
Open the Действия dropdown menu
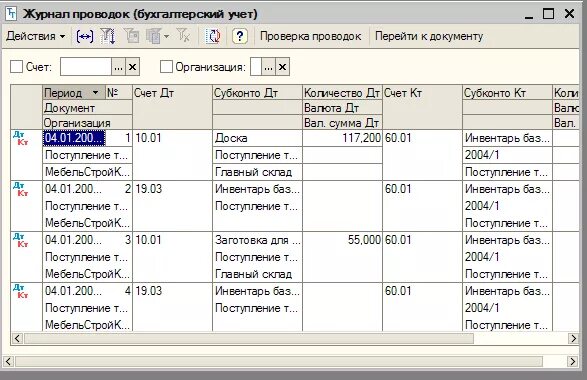click(36, 36)
